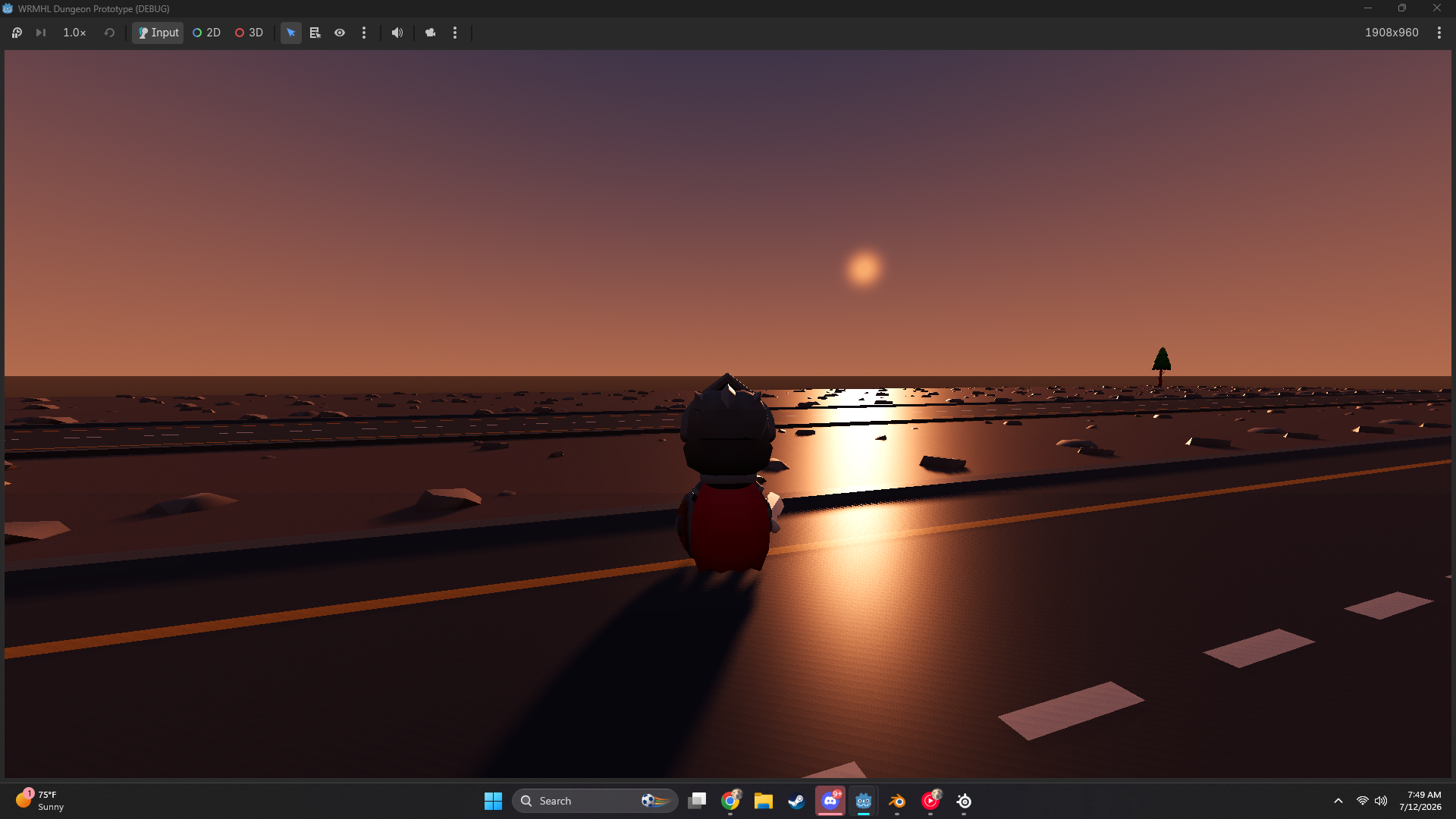Toggle selection visibility eye icon
The width and height of the screenshot is (1456, 819).
[x=340, y=33]
